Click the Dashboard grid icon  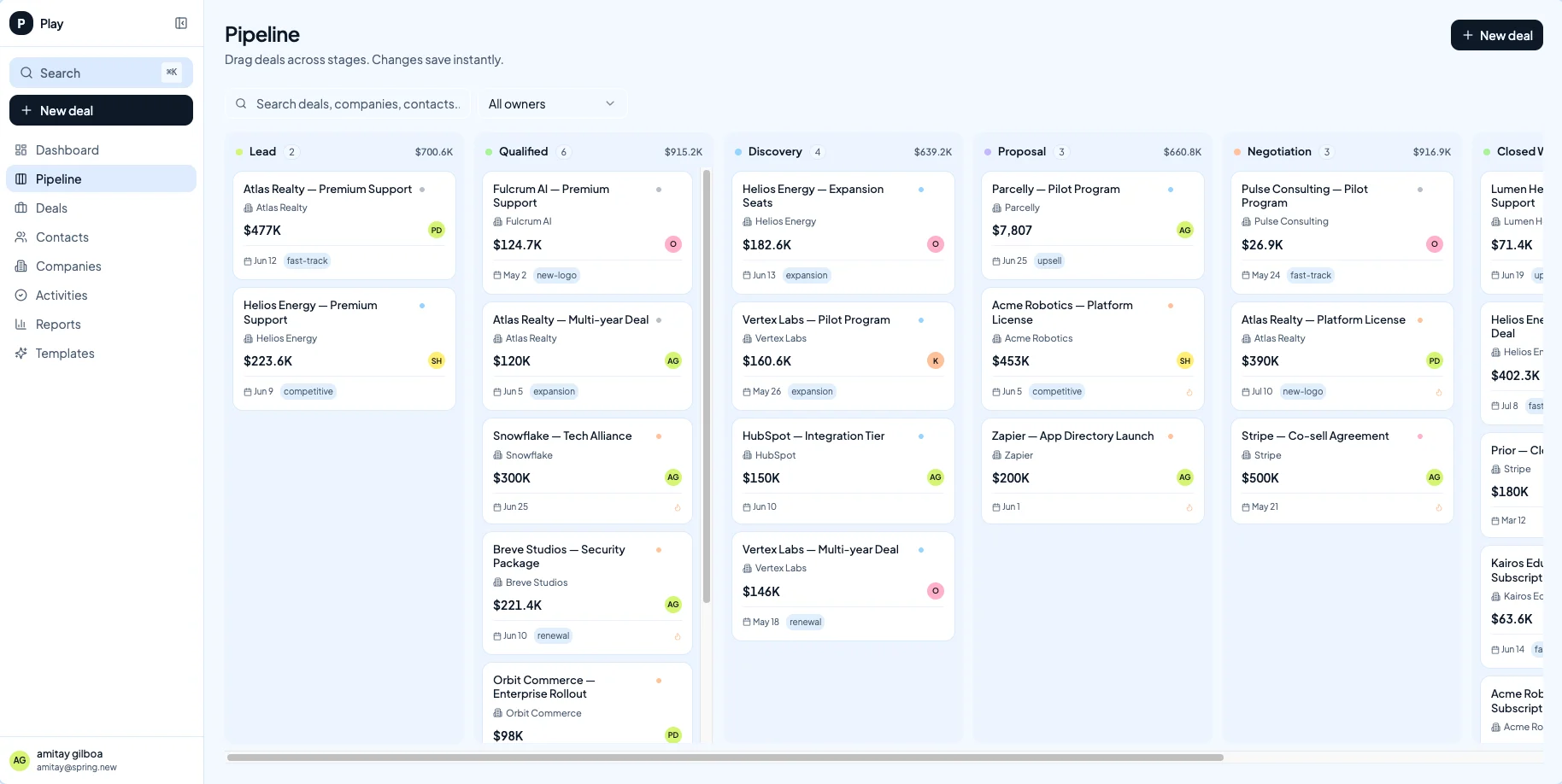pyautogui.click(x=21, y=149)
